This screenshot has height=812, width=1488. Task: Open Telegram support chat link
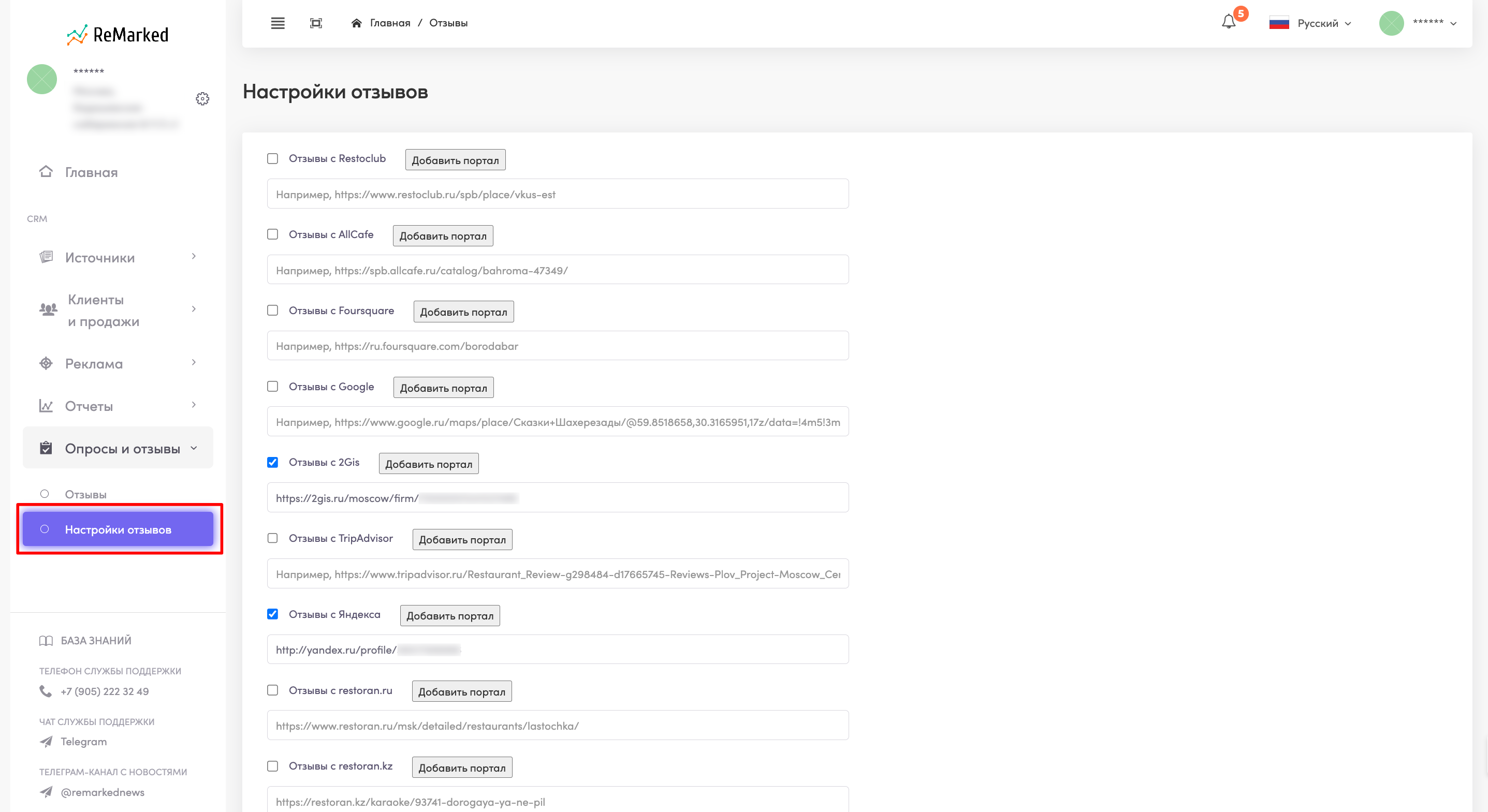[x=84, y=742]
